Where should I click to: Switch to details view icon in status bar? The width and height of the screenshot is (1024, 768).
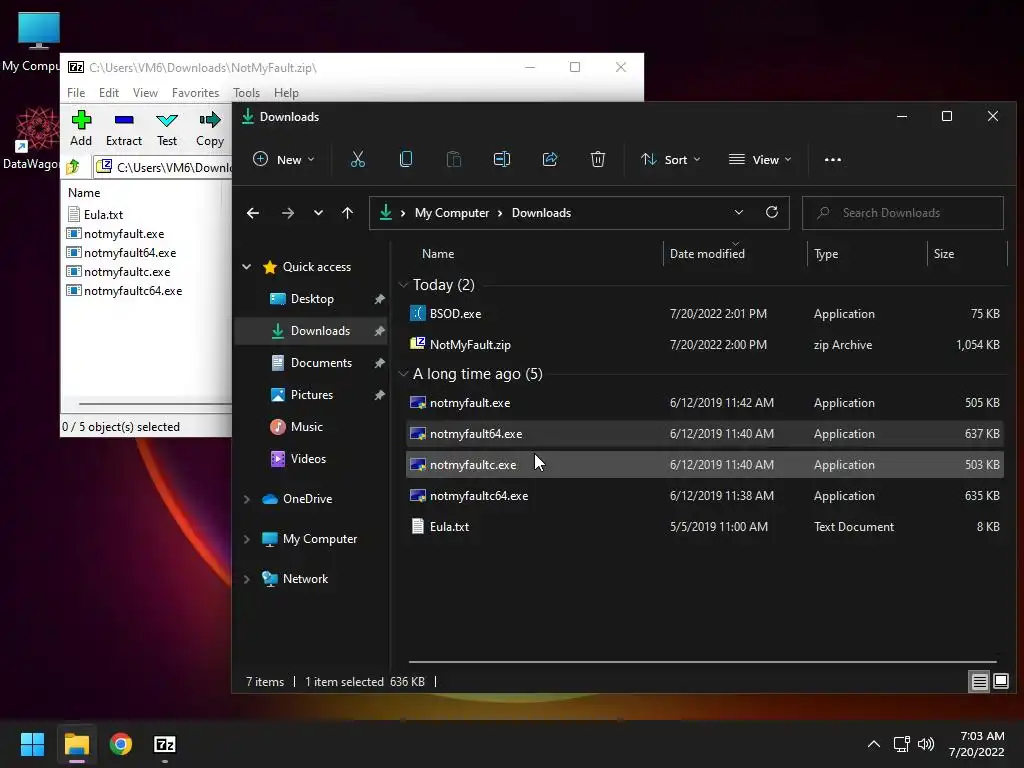[x=980, y=682]
